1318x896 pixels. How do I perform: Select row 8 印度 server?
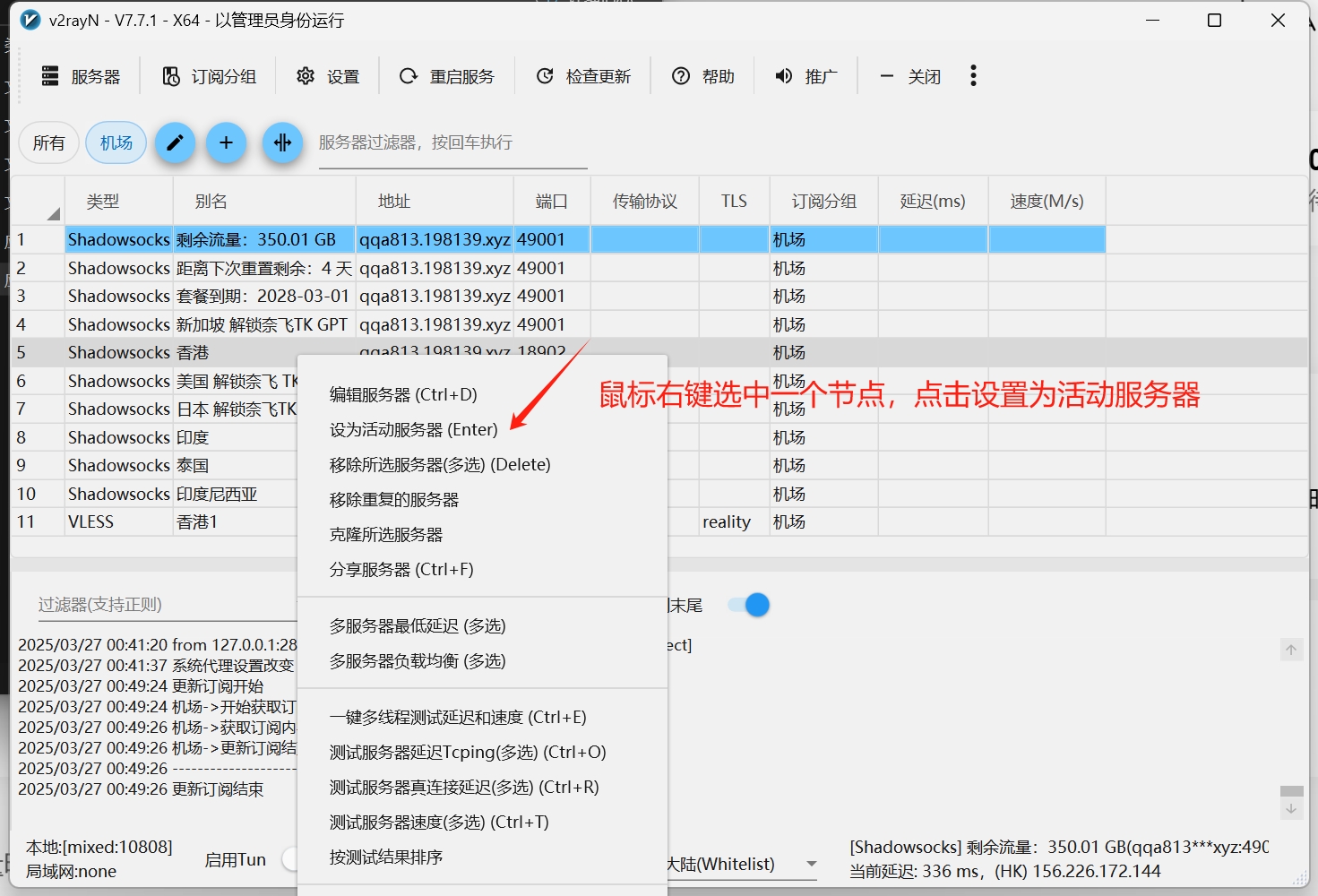click(x=152, y=437)
